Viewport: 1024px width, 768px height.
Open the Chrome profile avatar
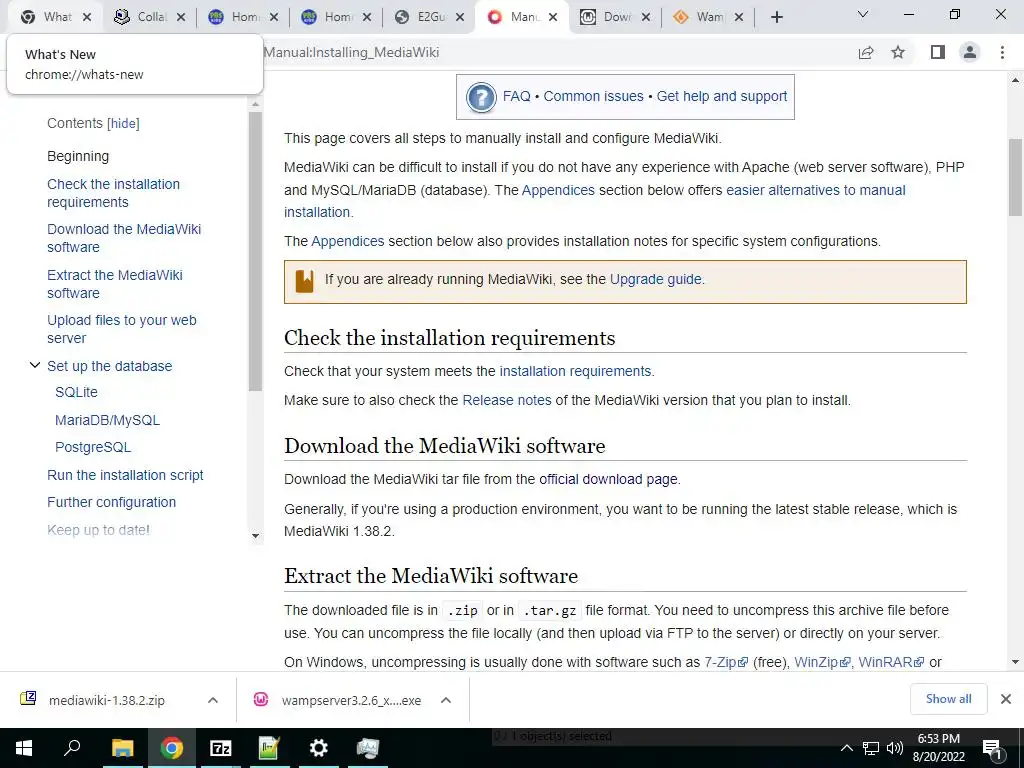(x=970, y=52)
